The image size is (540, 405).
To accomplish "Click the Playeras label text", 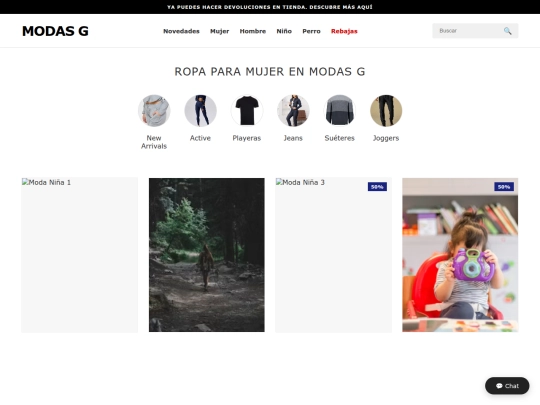I will 247,138.
